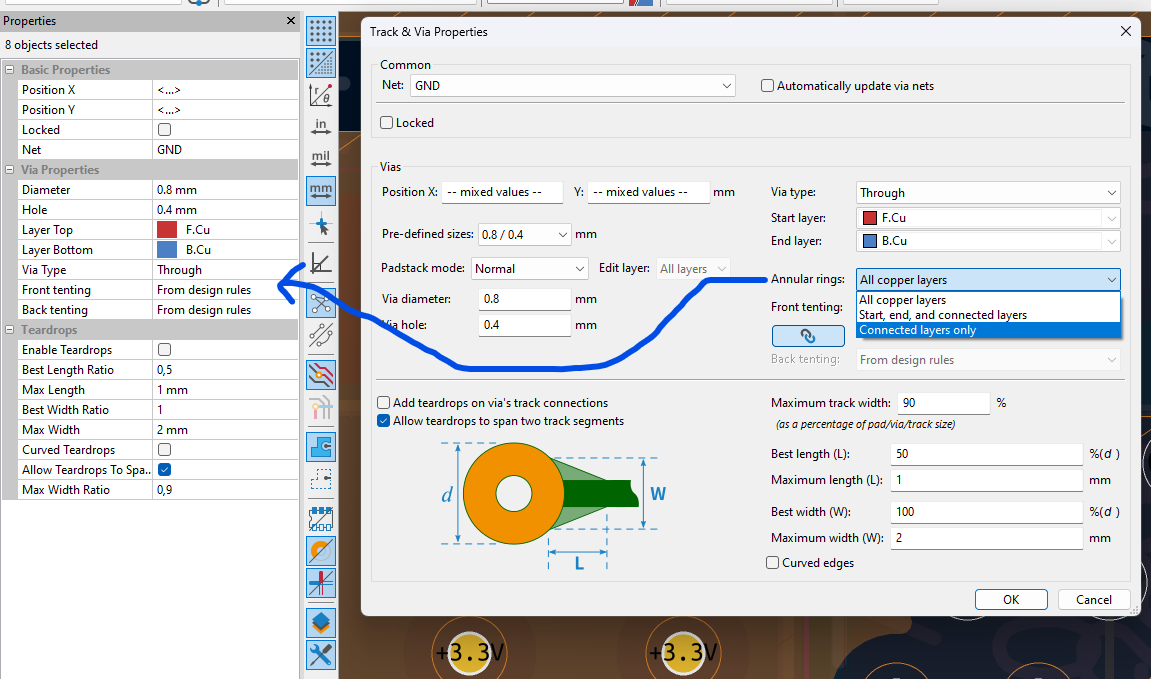Screen dimensions: 1151x679
Task: Check Add teardrops on via's track connections
Action: [383, 403]
